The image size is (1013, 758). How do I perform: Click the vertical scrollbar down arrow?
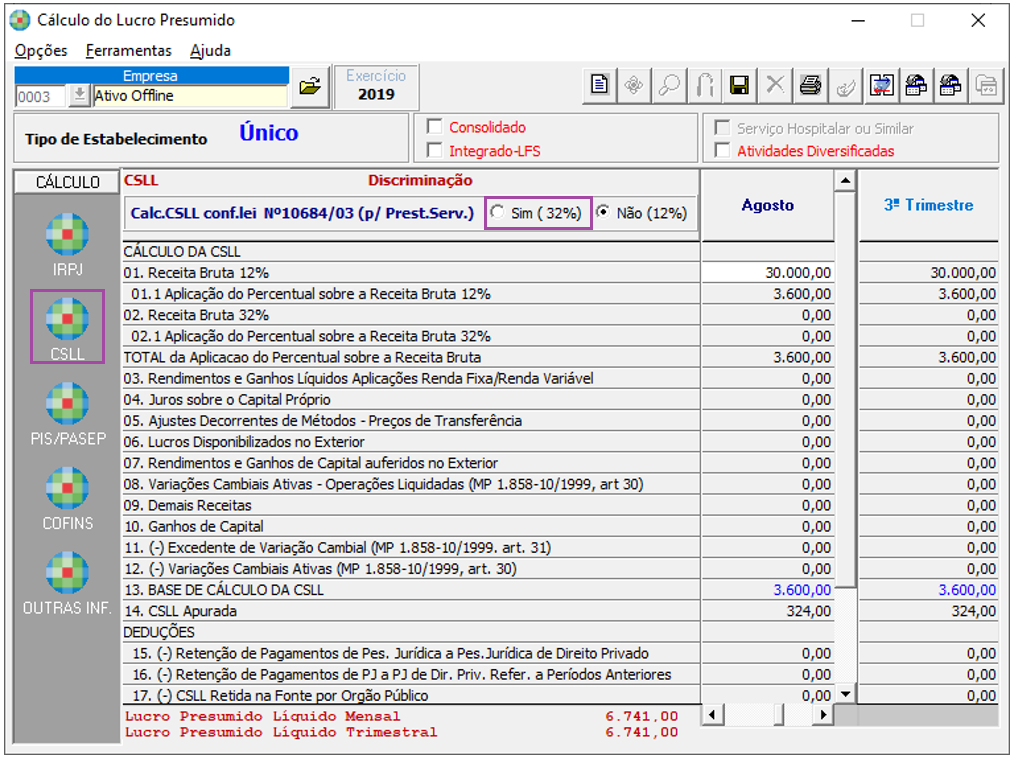[844, 694]
